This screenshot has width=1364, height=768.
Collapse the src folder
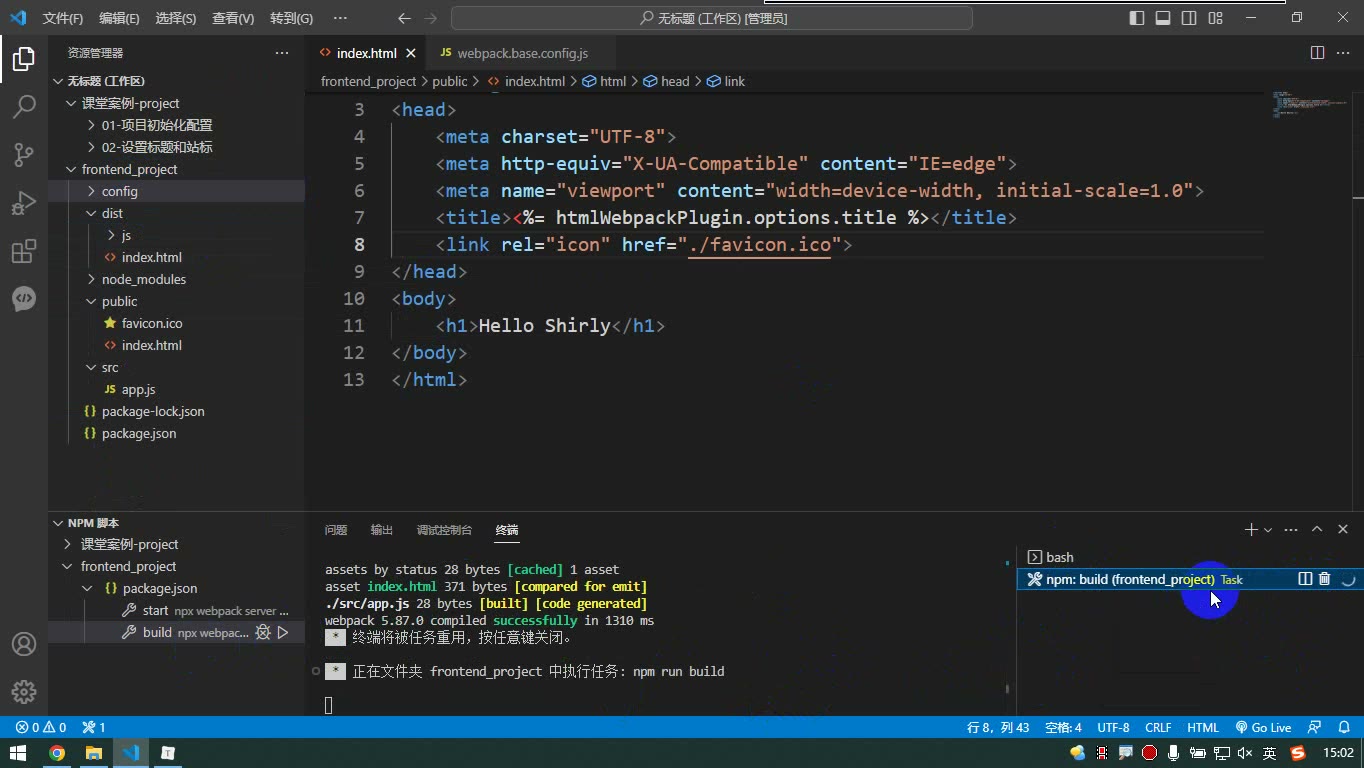(x=92, y=367)
